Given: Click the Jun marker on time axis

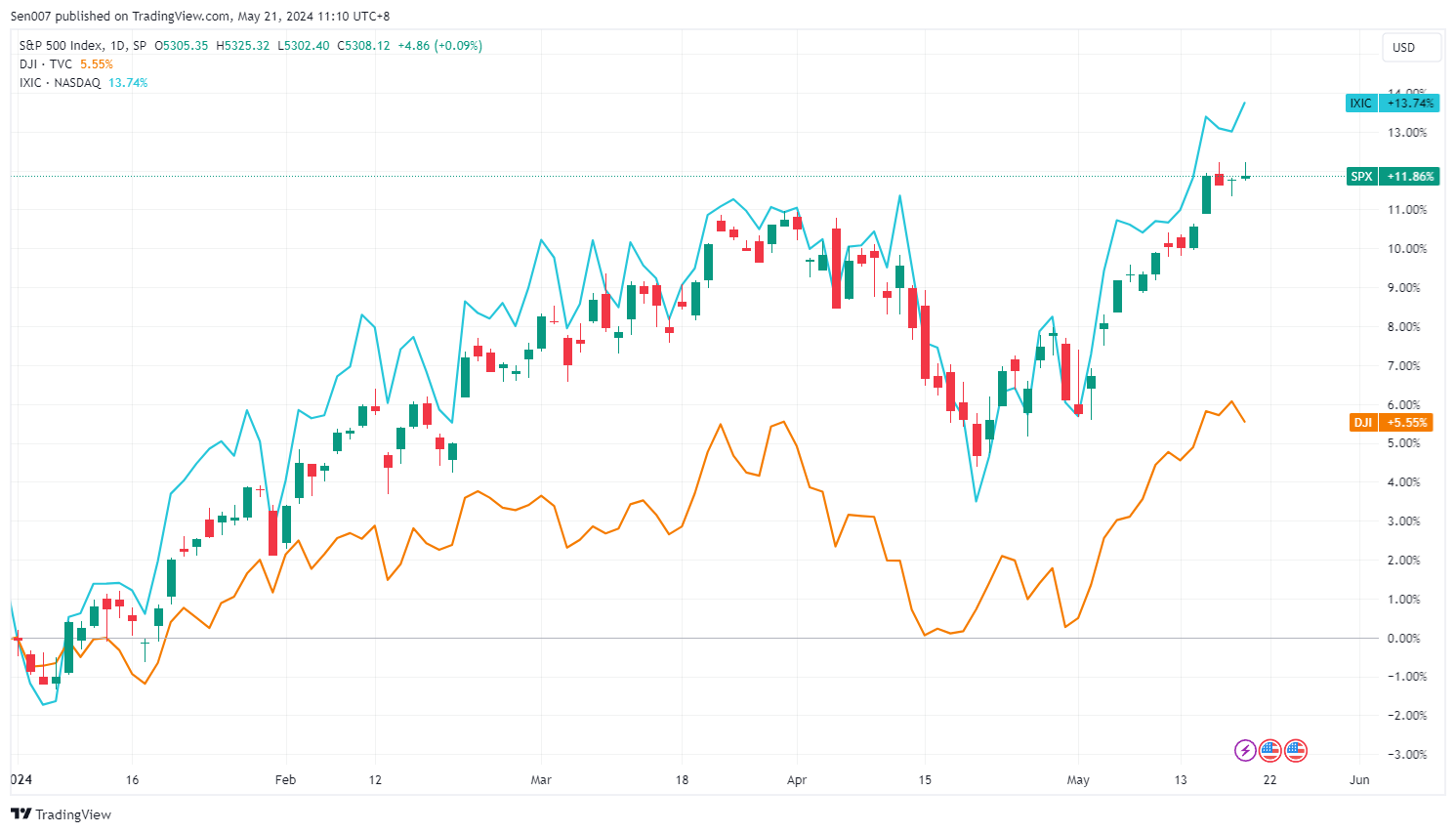Looking at the screenshot, I should click(1359, 780).
